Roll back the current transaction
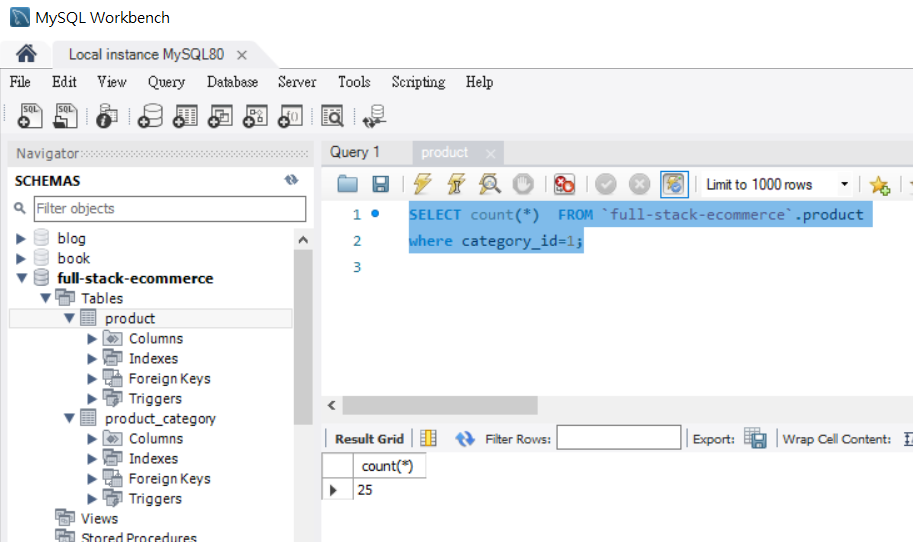The height and width of the screenshot is (542, 913). [639, 184]
